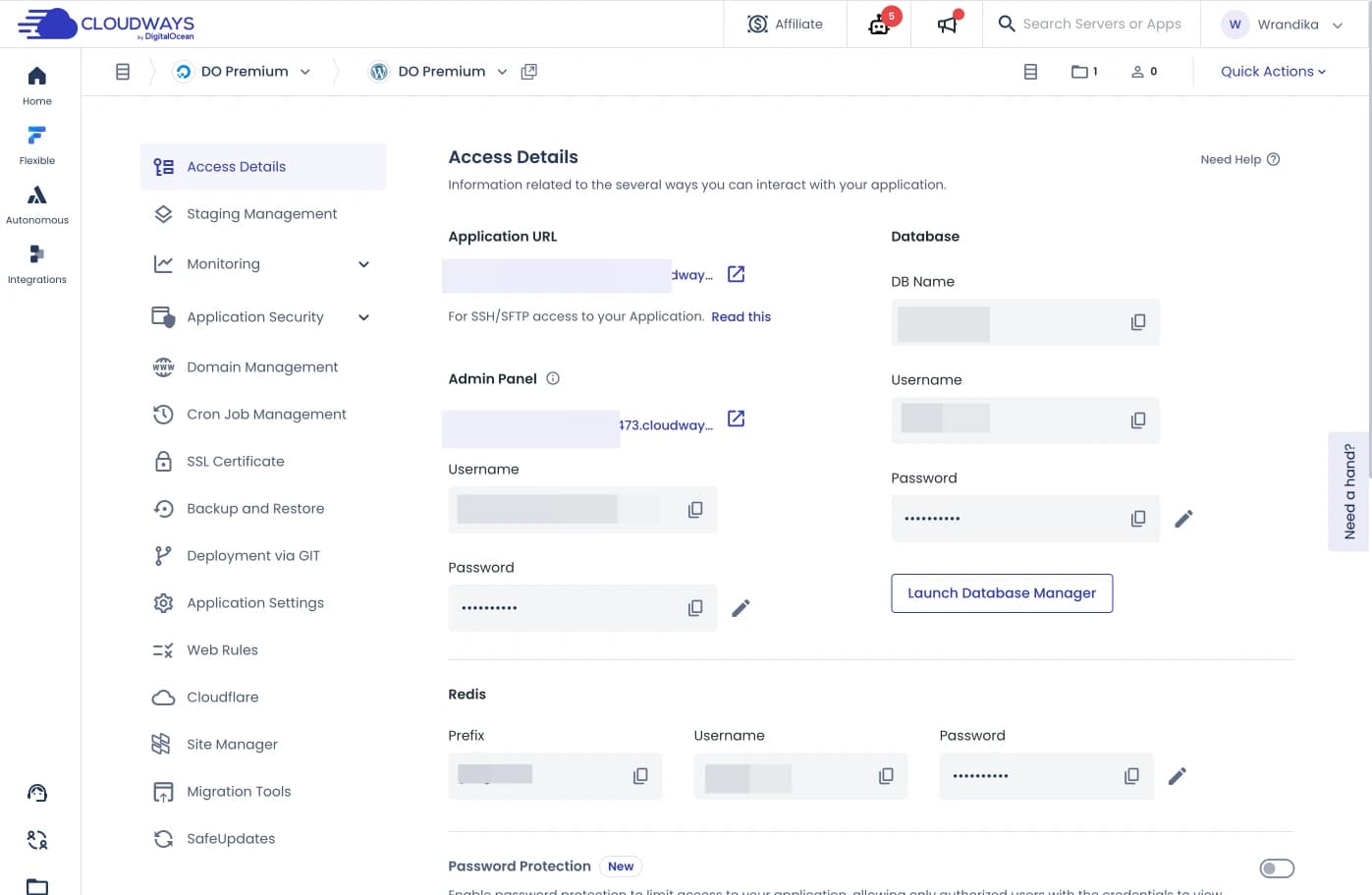This screenshot has height=895, width=1372.
Task: Open notifications via the megaphone icon
Action: click(946, 24)
